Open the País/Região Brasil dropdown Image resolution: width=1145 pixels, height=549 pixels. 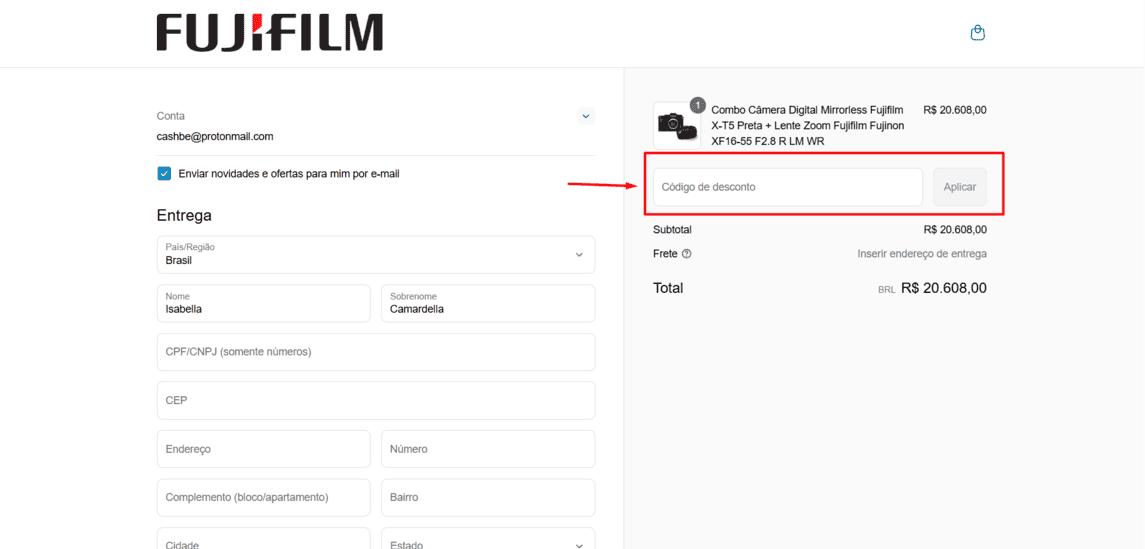point(376,254)
